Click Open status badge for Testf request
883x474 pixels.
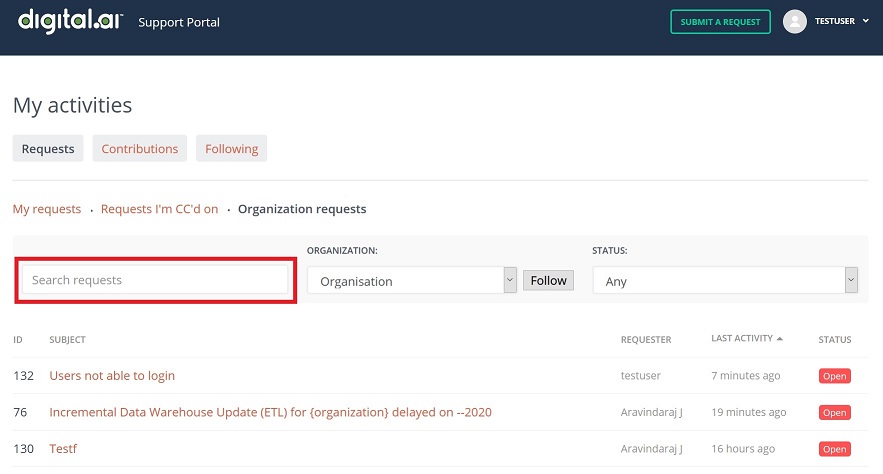834,449
